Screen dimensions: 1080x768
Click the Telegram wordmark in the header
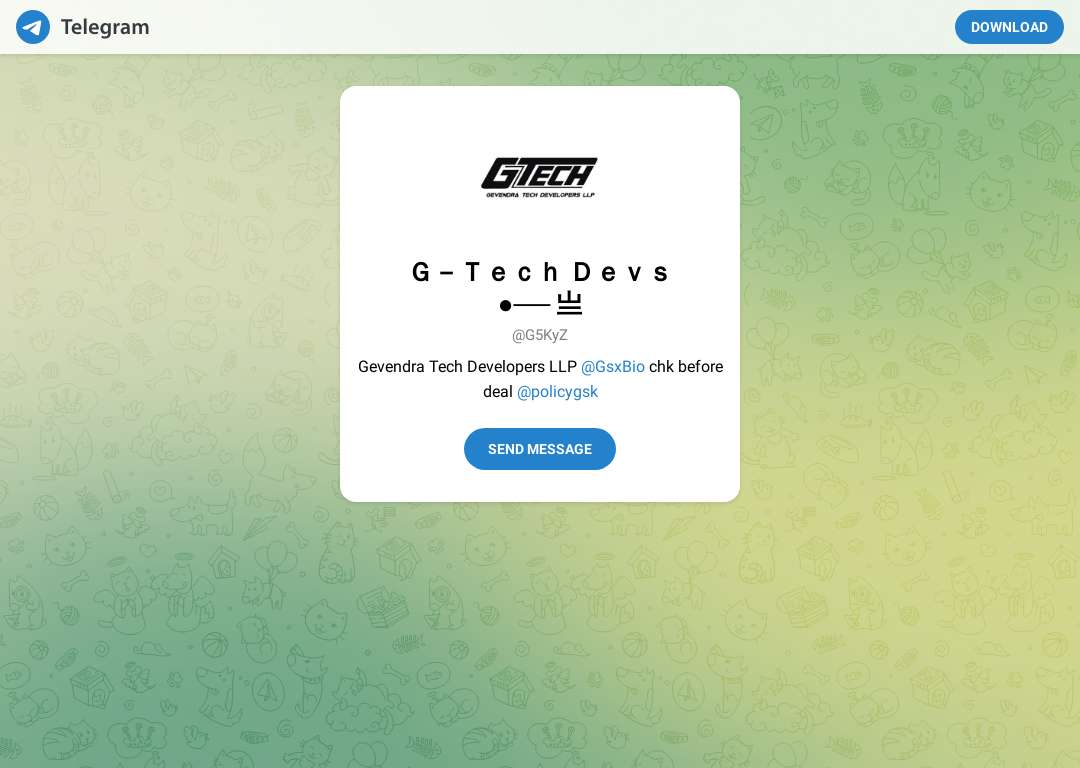tap(105, 27)
